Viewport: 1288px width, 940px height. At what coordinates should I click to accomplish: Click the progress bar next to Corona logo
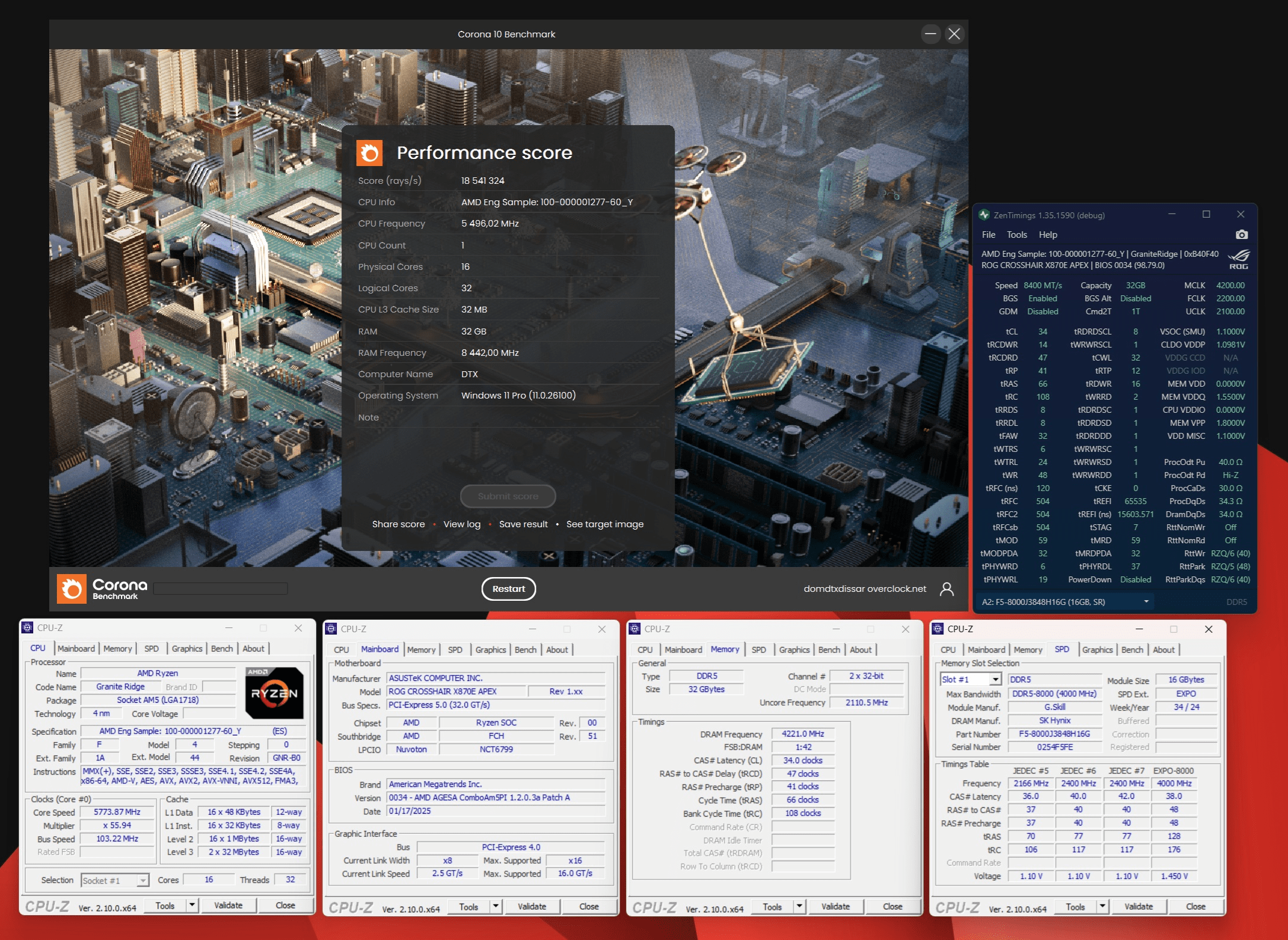click(221, 588)
